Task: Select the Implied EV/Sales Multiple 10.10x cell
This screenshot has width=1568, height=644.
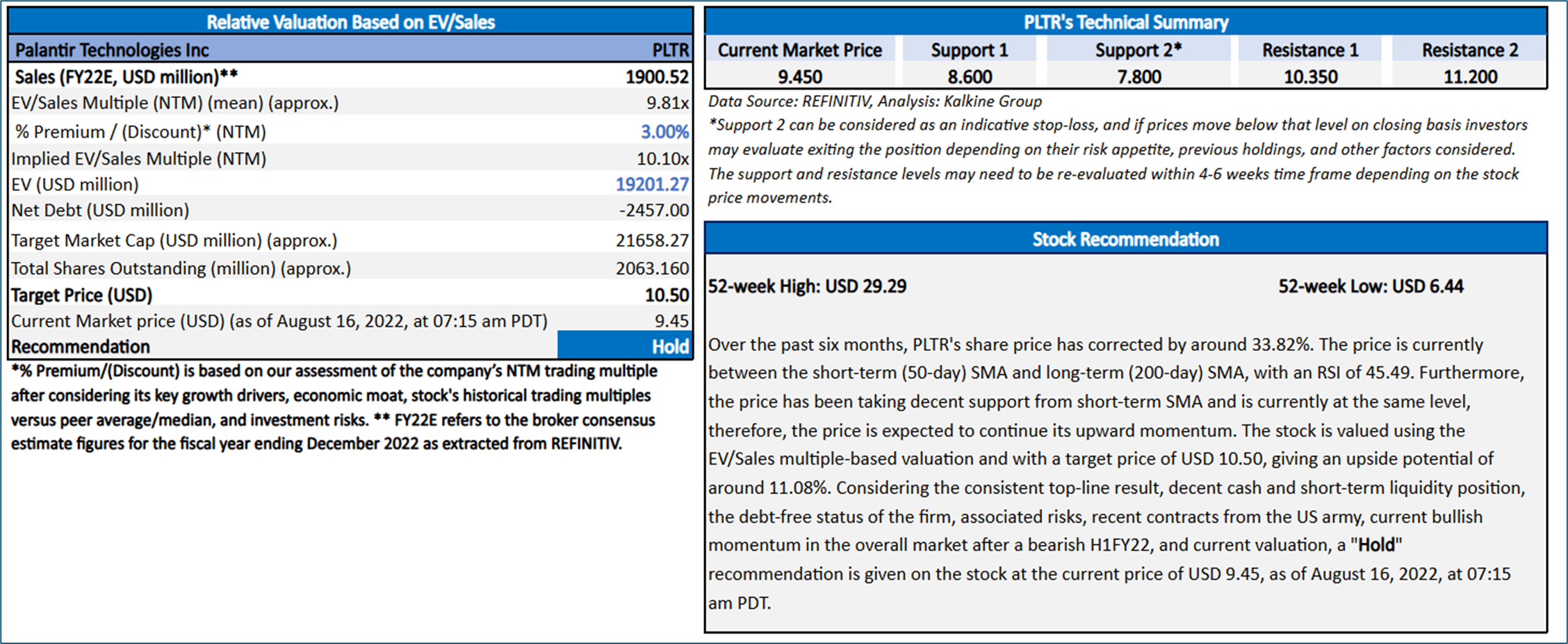Action: point(662,158)
